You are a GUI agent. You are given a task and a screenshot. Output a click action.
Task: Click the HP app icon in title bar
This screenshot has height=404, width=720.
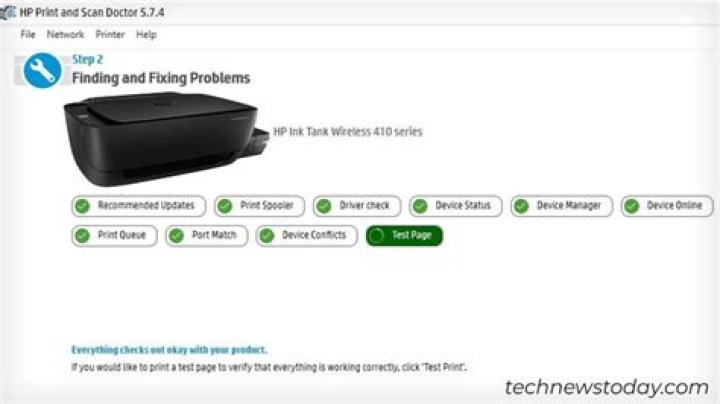7,12
